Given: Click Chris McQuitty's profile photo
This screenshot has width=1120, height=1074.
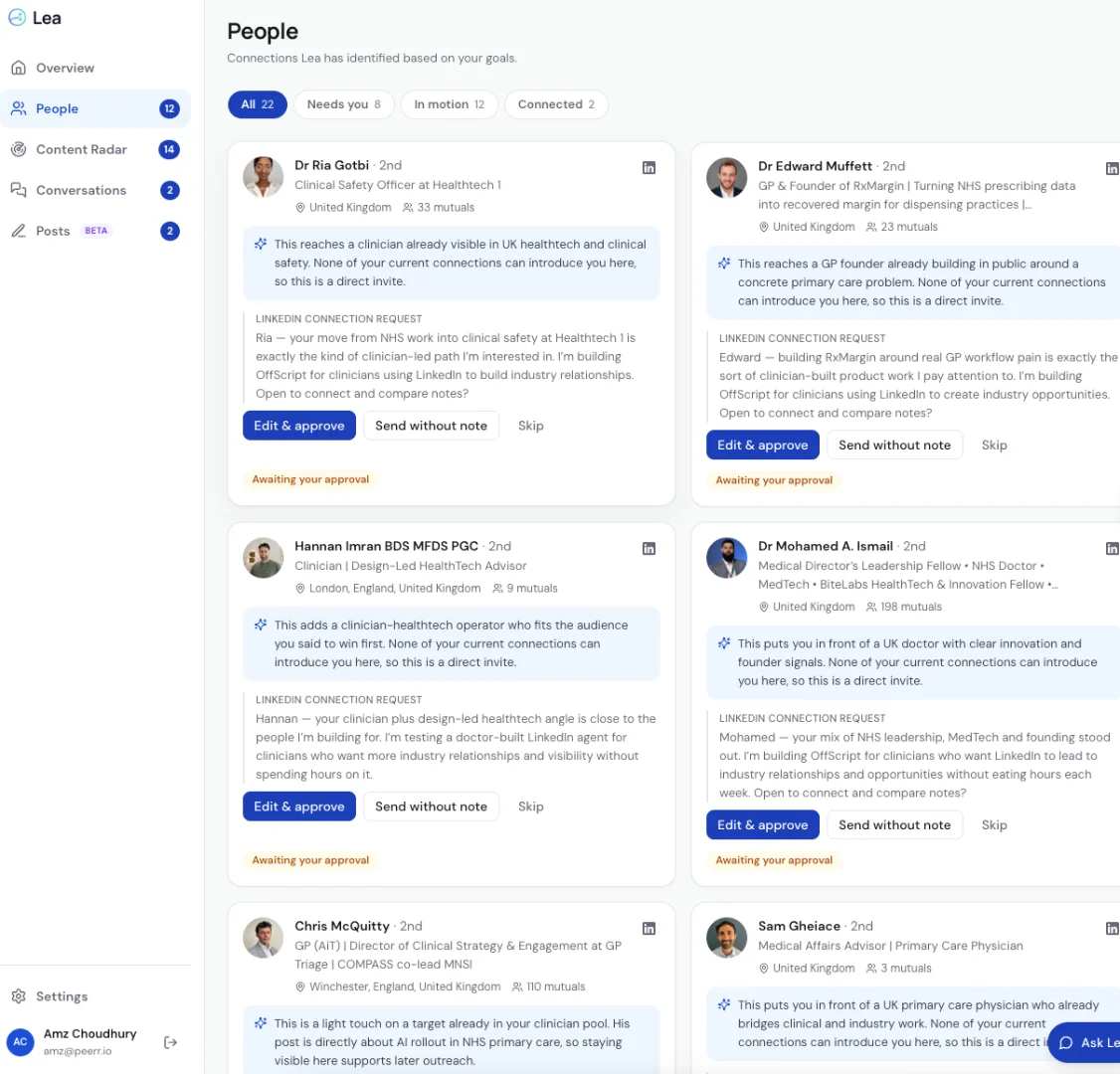Looking at the screenshot, I should point(263,938).
